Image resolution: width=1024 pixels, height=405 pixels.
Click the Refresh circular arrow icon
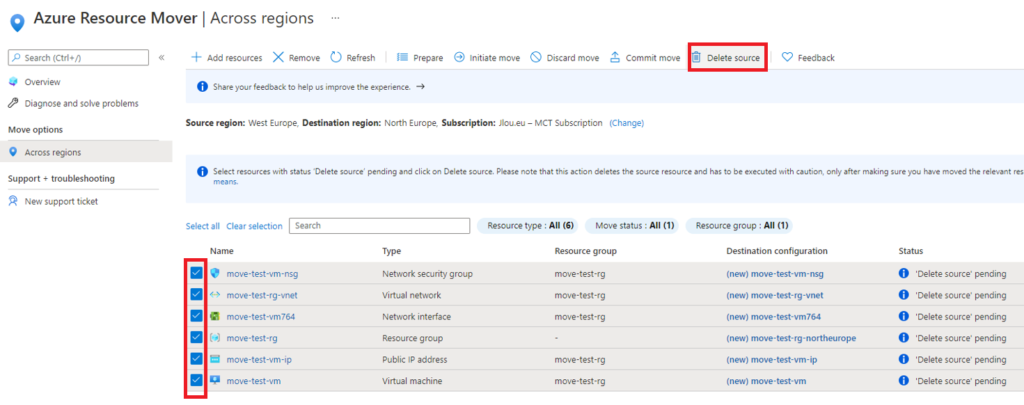tap(336, 57)
